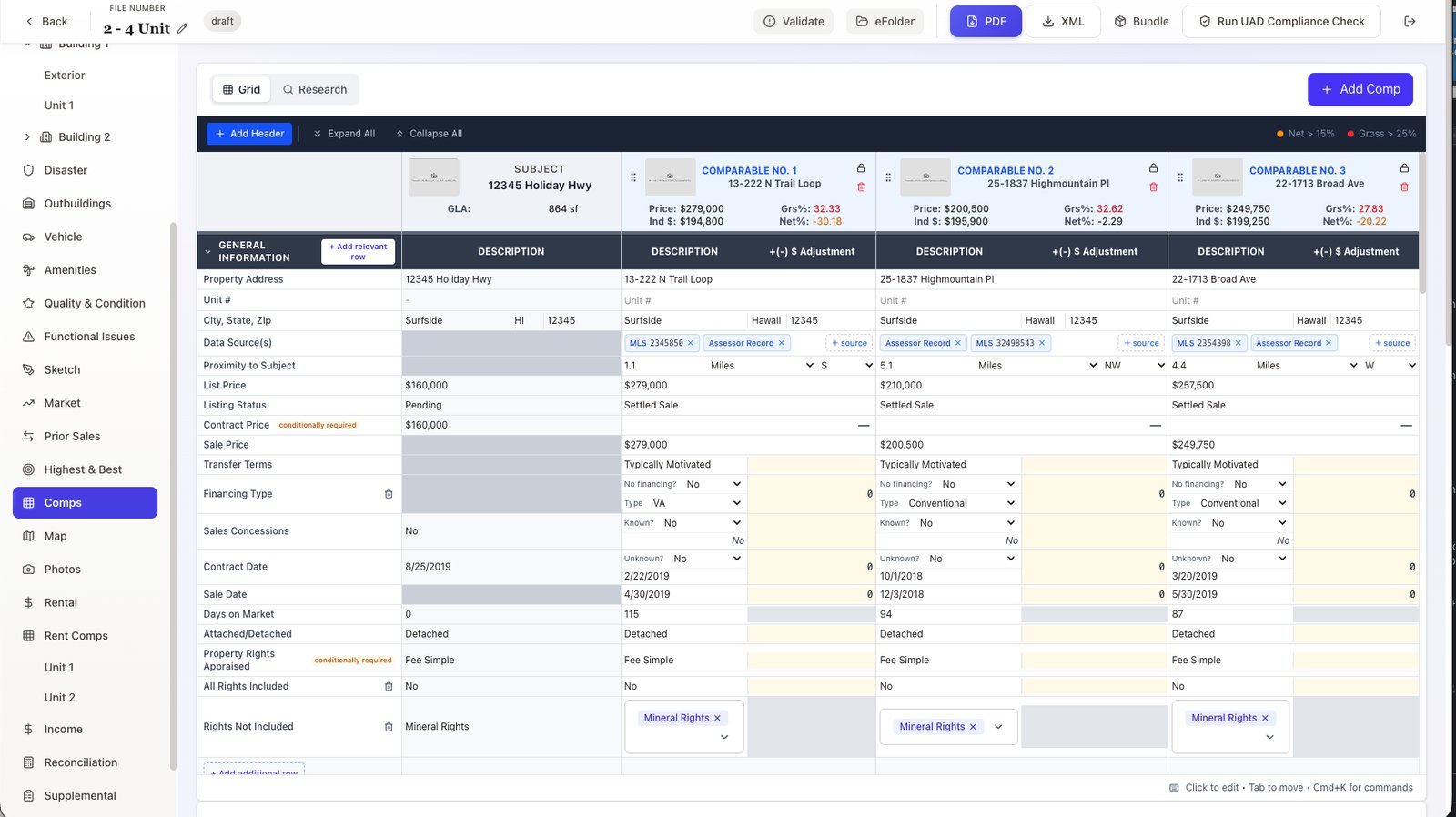Click the Add Comp button
The height and width of the screenshot is (817, 1456).
point(1360,89)
